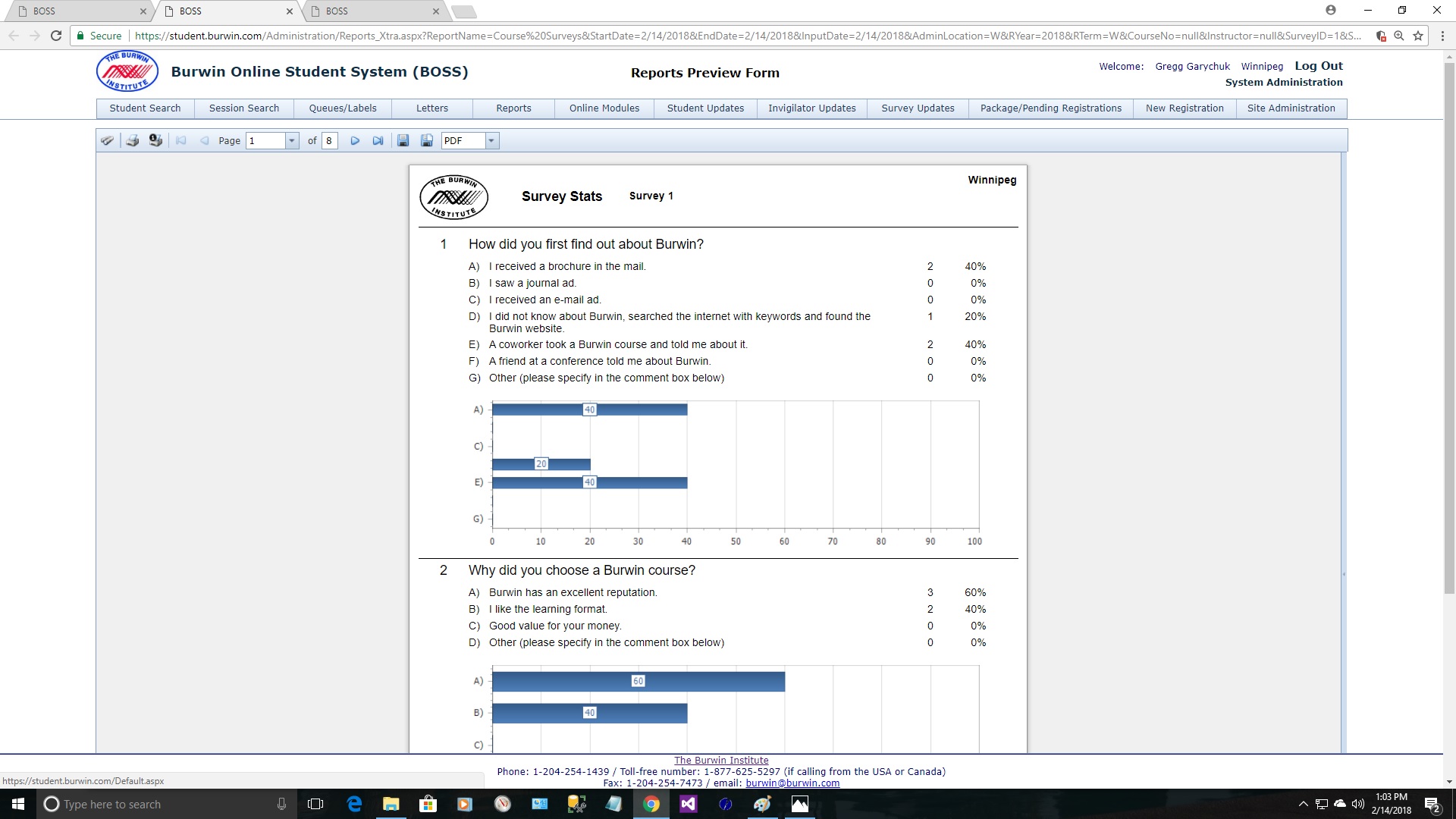Open Visual Studio from the taskbar
The width and height of the screenshot is (1456, 819).
click(689, 804)
